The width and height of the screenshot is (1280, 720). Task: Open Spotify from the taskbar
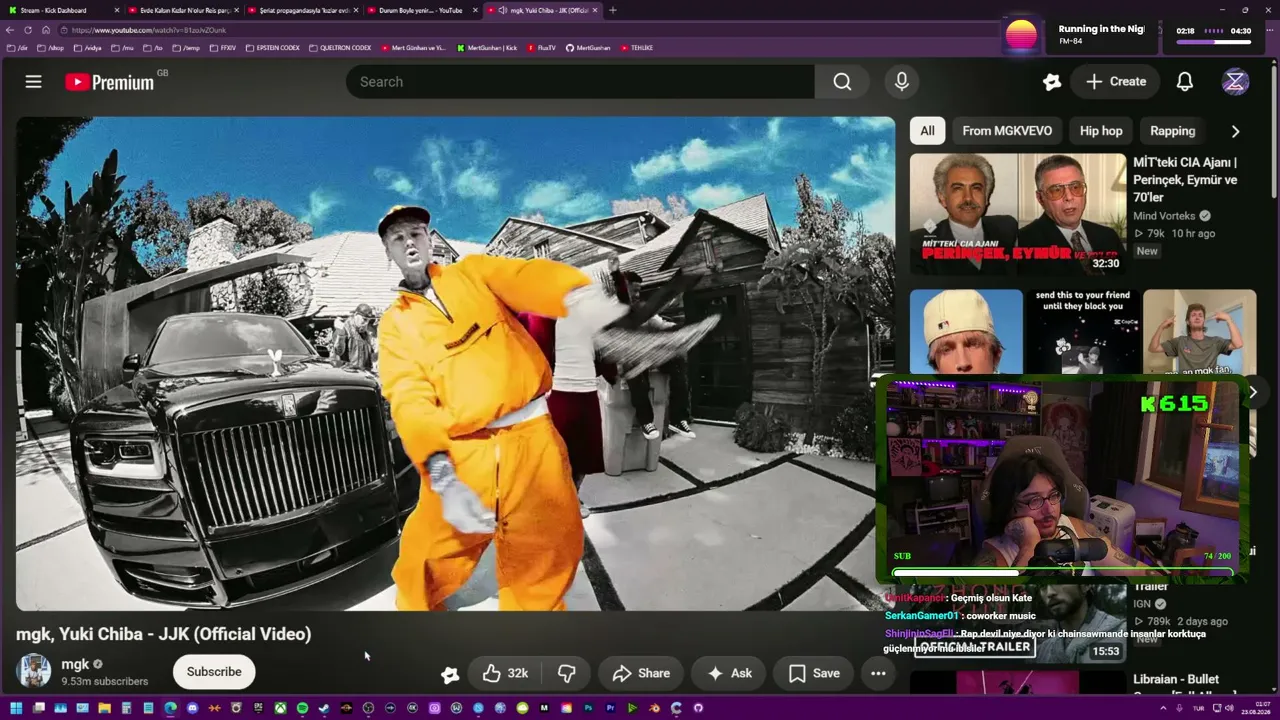[x=302, y=708]
